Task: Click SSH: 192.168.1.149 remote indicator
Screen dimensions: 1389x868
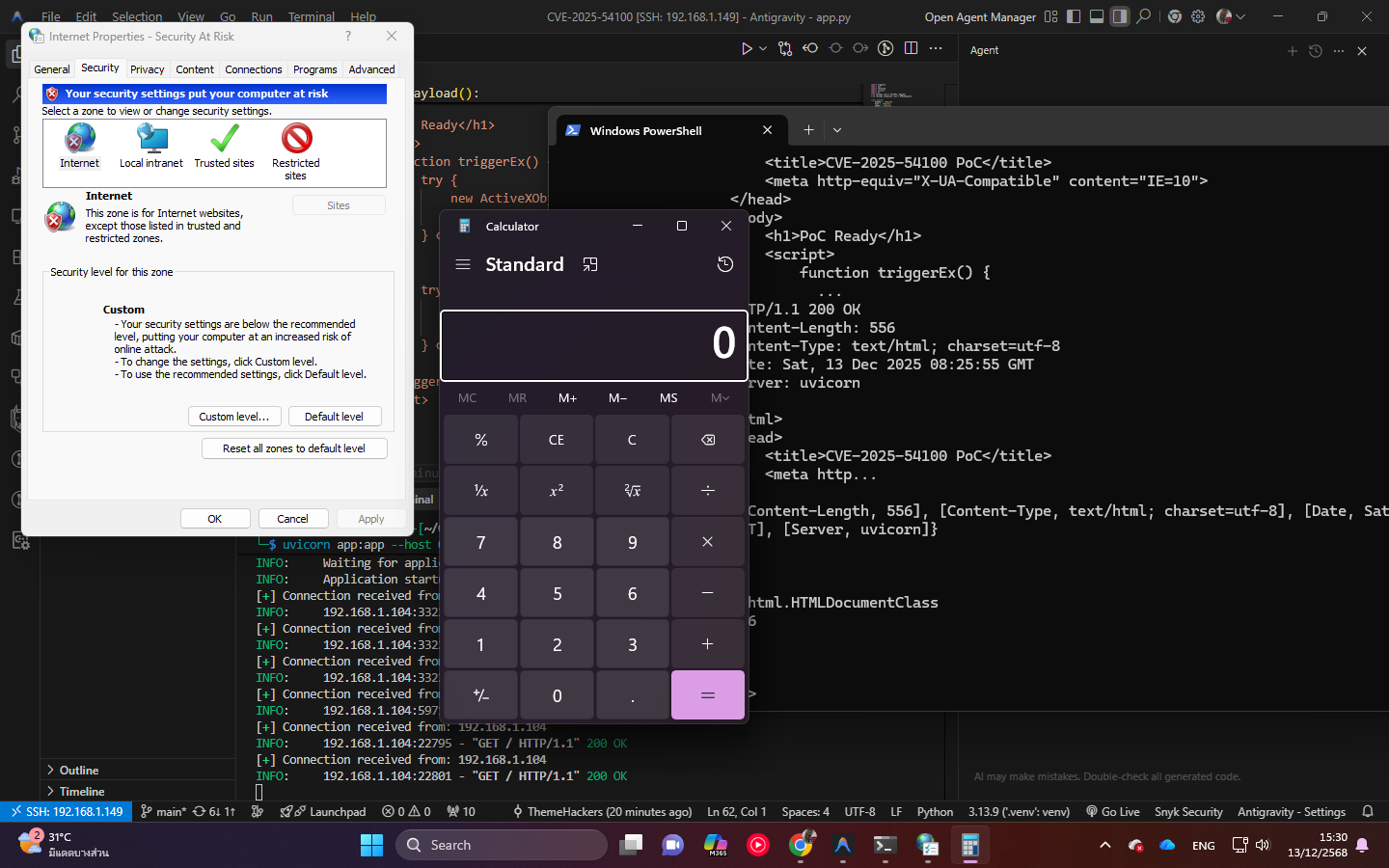Action: tap(67, 812)
